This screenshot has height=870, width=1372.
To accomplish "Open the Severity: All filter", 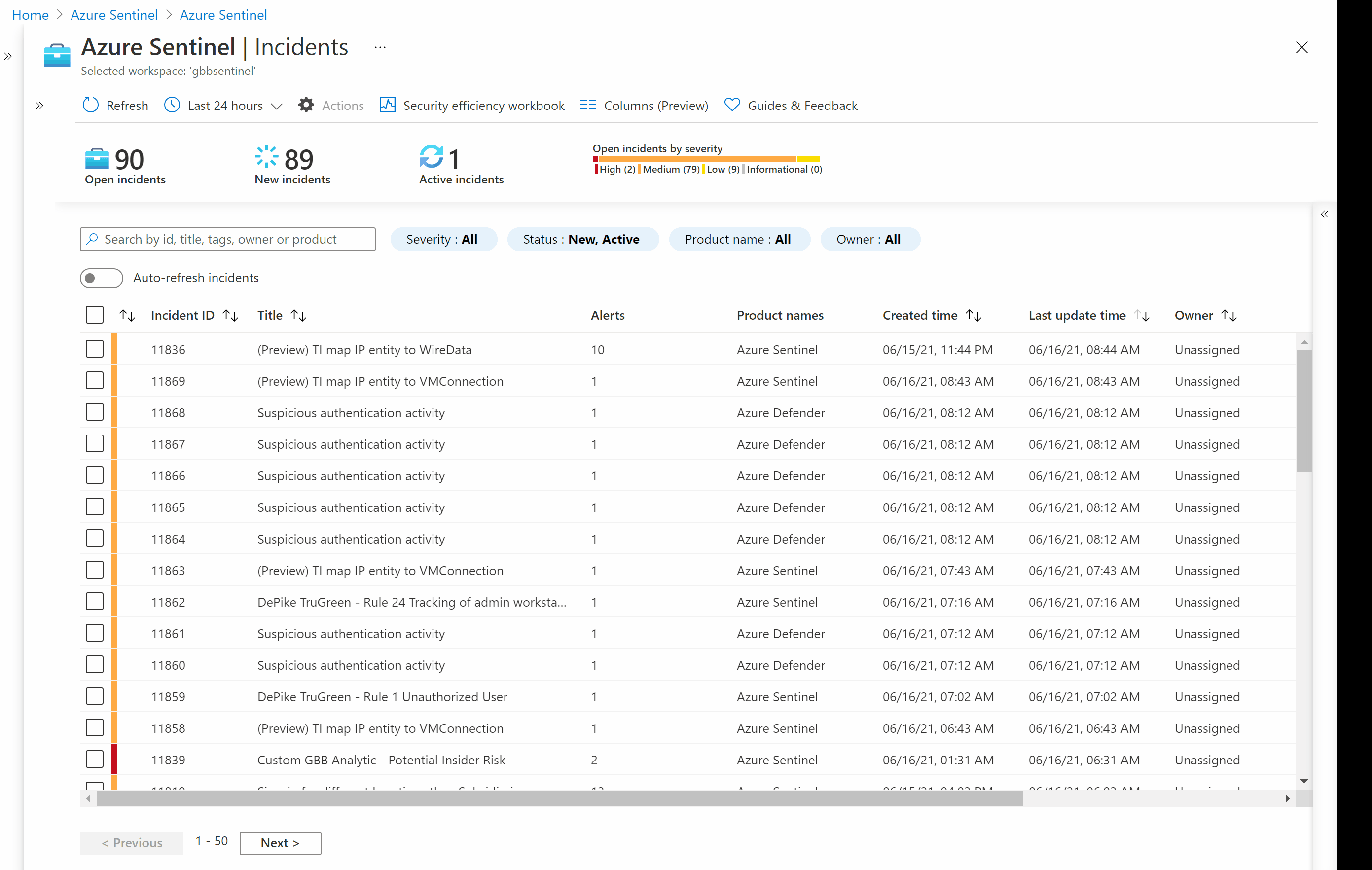I will point(443,239).
